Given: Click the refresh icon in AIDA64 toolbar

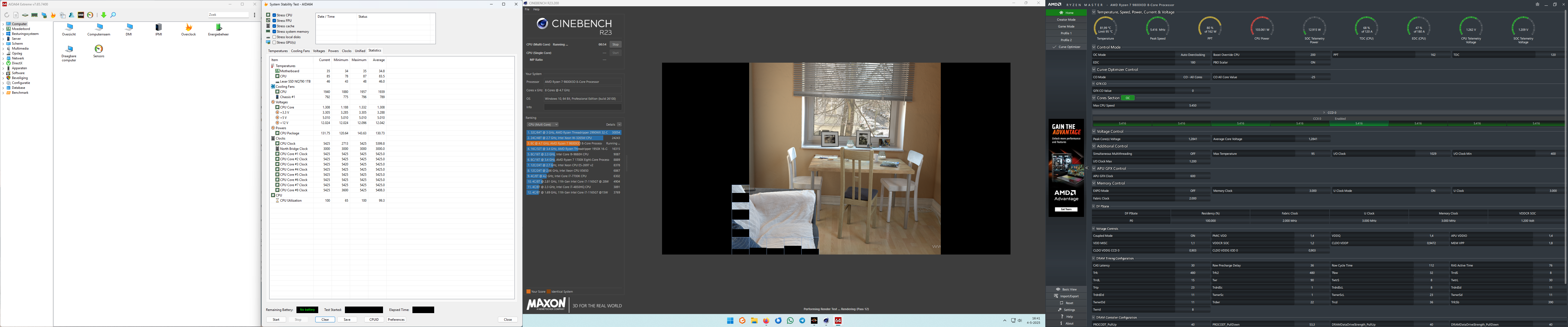Looking at the screenshot, I should tap(7, 15).
